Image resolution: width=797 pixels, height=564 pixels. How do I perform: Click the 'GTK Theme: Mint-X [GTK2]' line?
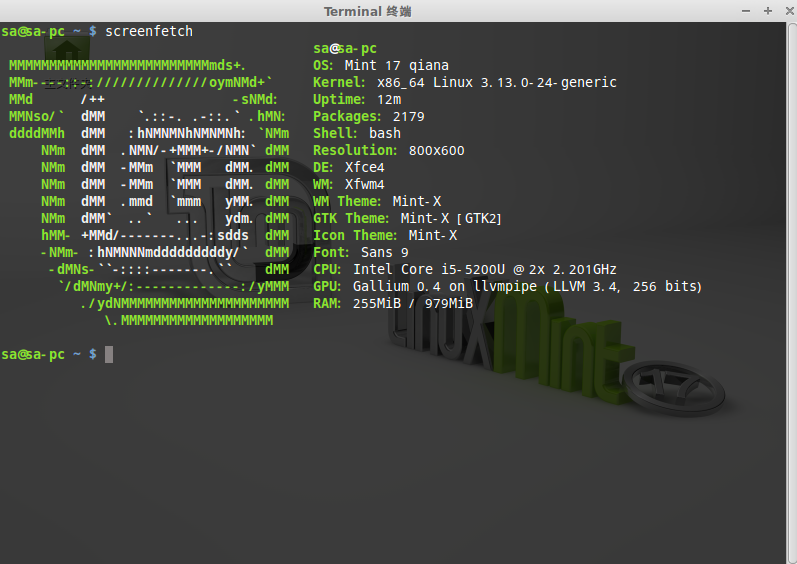coord(407,218)
